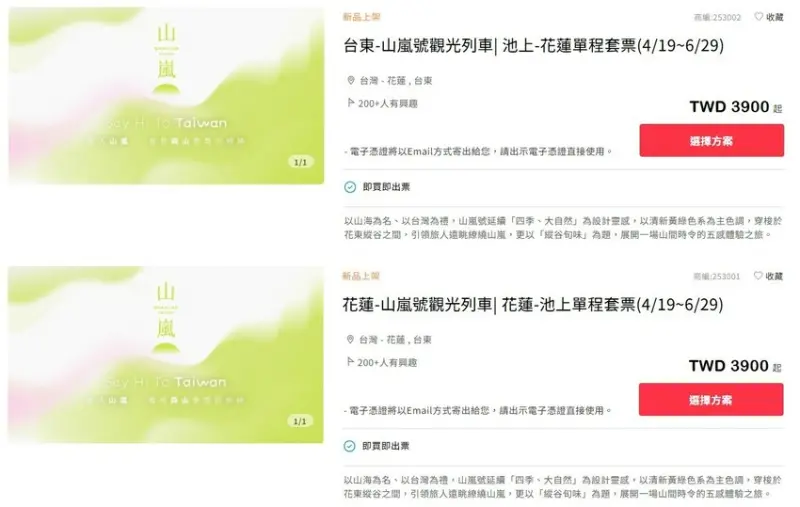Click the TWD 3900 price on the first listing

[730, 107]
